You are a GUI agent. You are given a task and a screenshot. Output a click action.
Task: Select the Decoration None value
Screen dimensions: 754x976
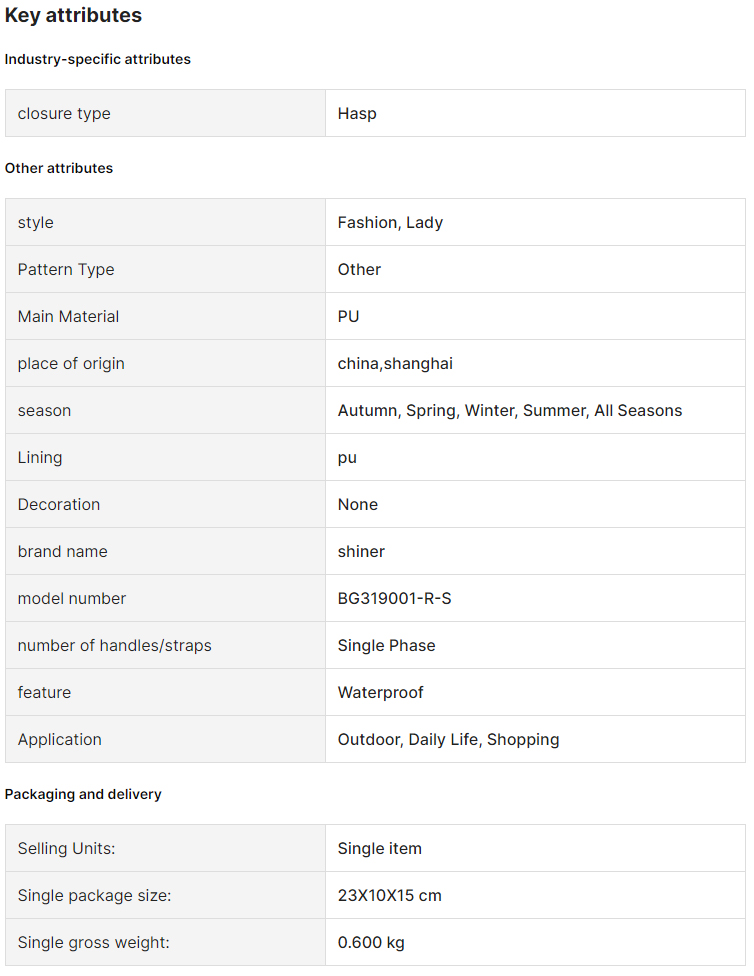click(357, 504)
